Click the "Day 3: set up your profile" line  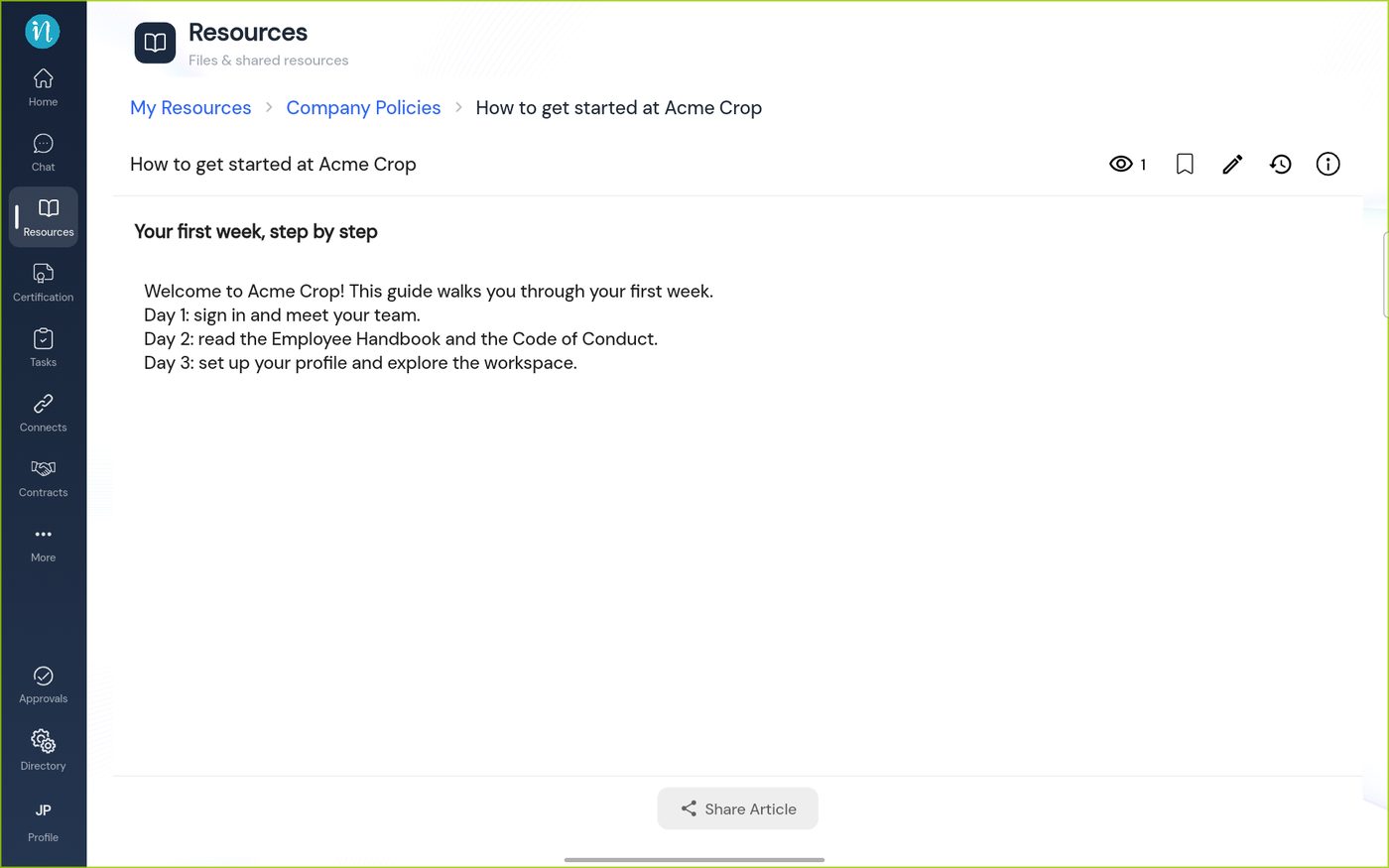click(360, 363)
